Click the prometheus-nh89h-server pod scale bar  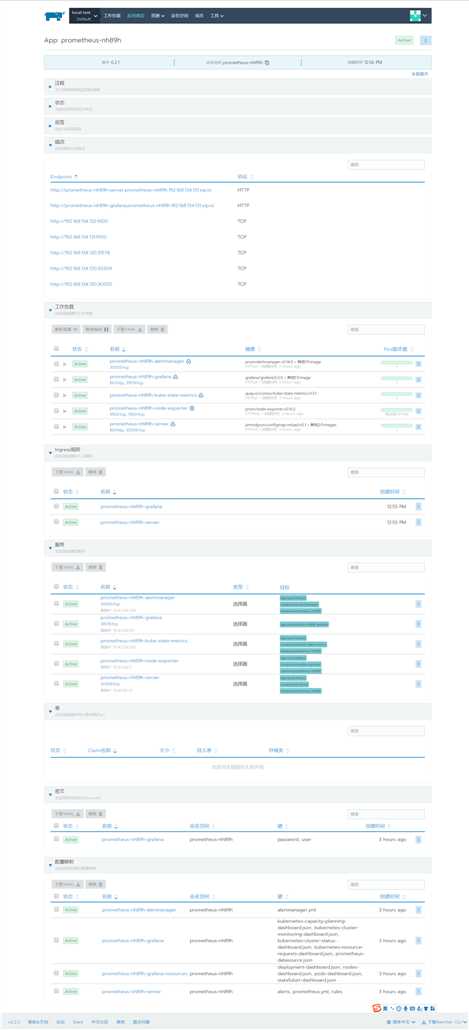coord(397,425)
